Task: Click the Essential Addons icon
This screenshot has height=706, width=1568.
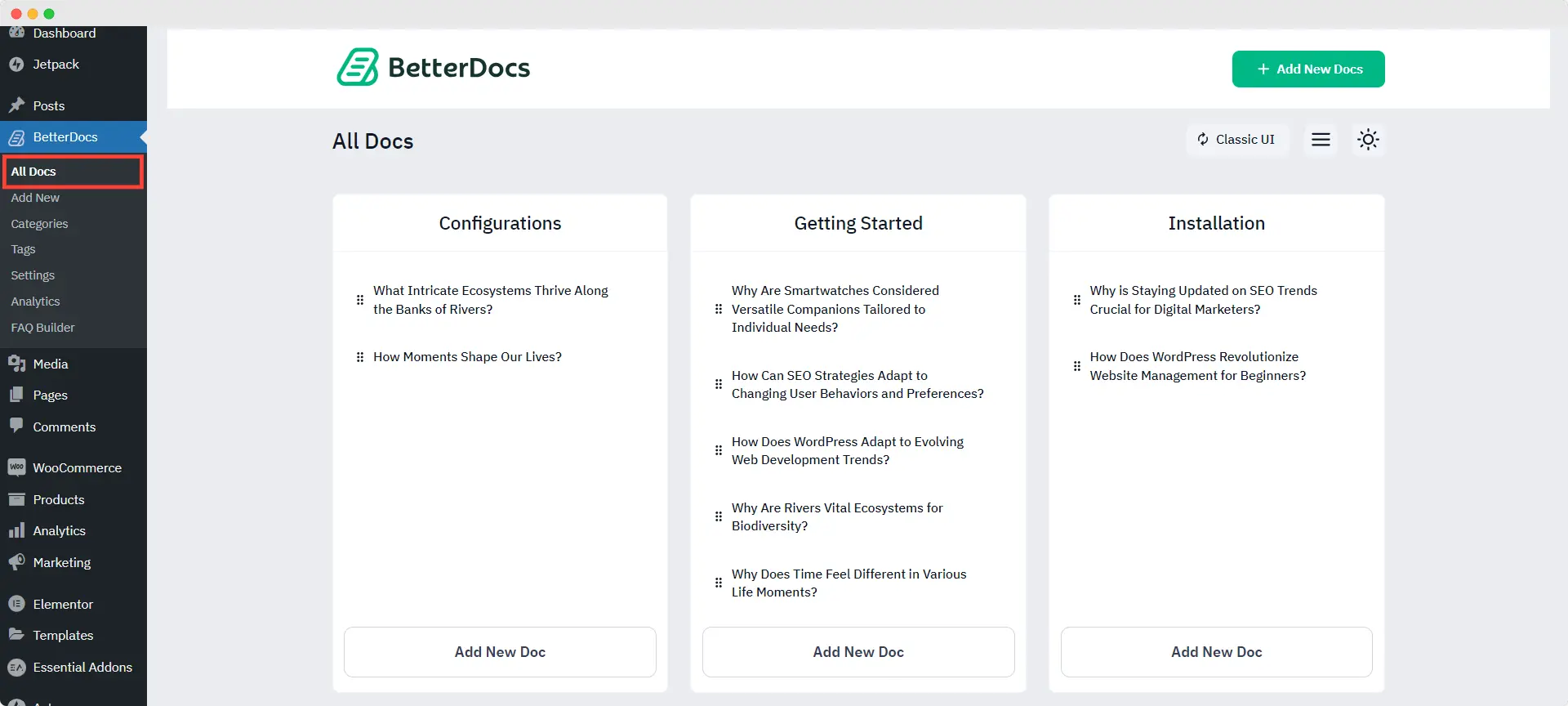Action: [x=16, y=667]
